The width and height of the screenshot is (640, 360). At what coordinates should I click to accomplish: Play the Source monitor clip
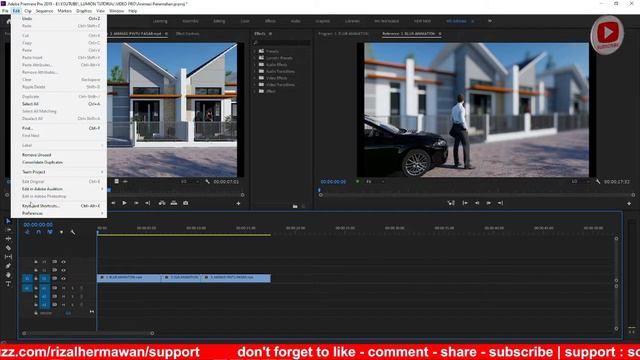pos(124,203)
